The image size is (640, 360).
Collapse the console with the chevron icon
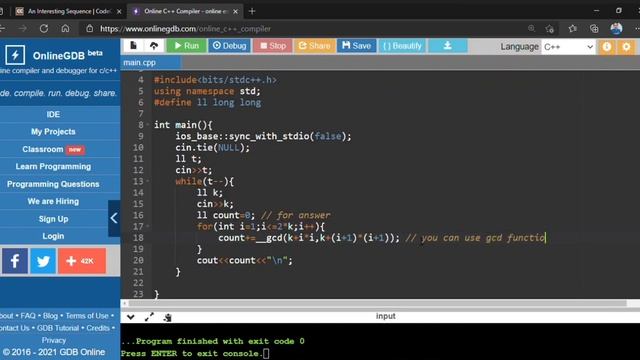tap(131, 317)
